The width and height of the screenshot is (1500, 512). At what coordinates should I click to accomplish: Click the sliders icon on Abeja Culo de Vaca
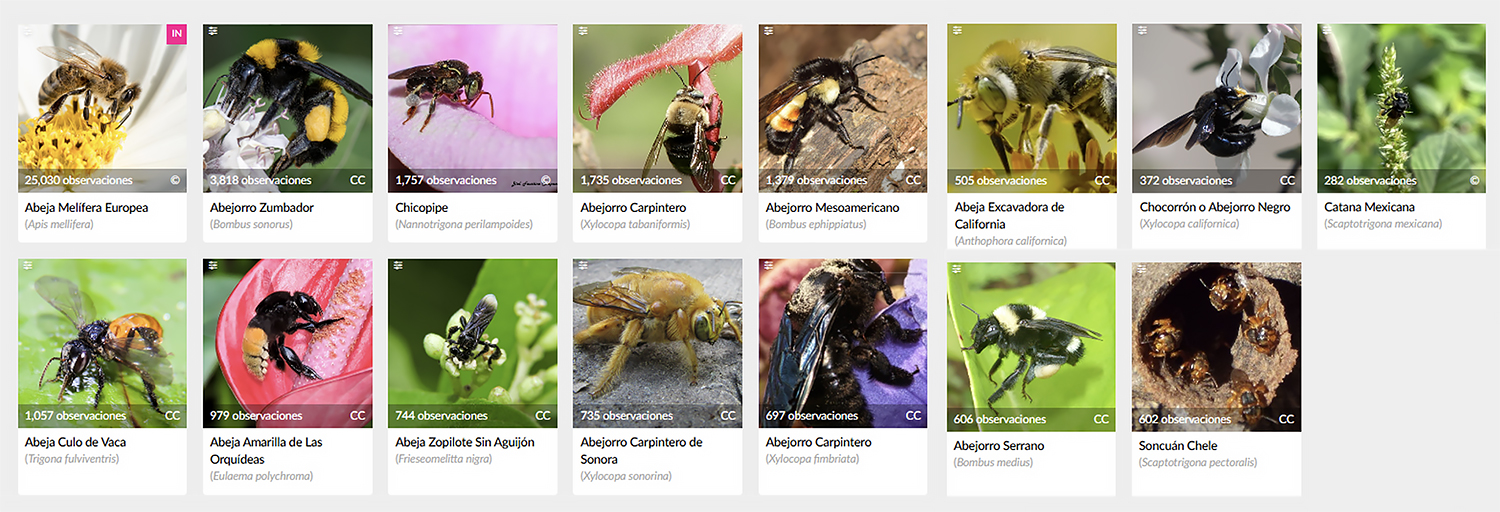[28, 266]
